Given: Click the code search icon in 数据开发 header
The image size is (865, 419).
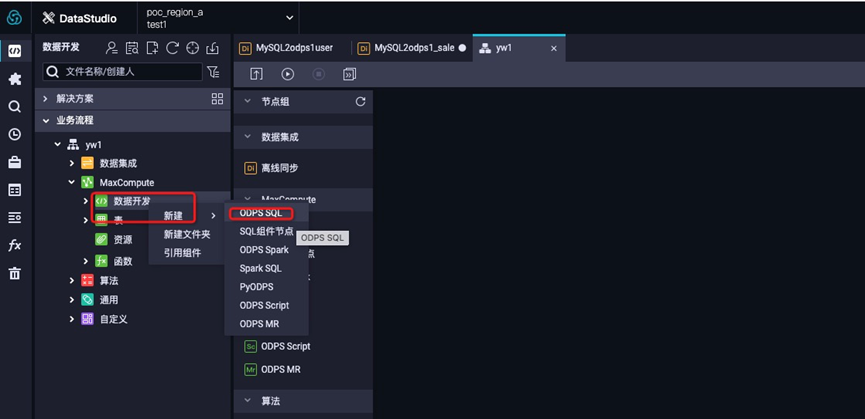Looking at the screenshot, I should click(x=132, y=49).
